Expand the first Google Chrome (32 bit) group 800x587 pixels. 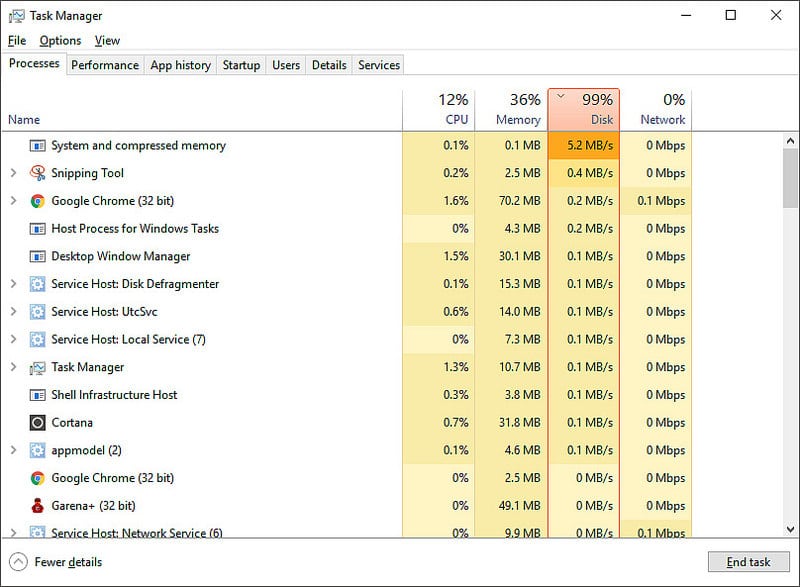(x=14, y=200)
